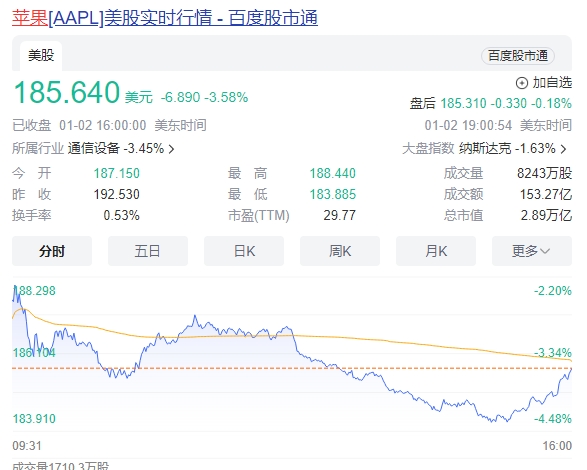Open 苹果[AAPL]美股实时行情 title link

pyautogui.click(x=165, y=18)
